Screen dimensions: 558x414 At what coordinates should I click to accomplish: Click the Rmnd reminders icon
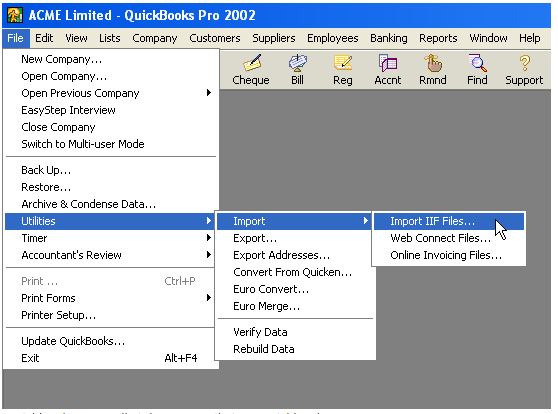pos(432,63)
